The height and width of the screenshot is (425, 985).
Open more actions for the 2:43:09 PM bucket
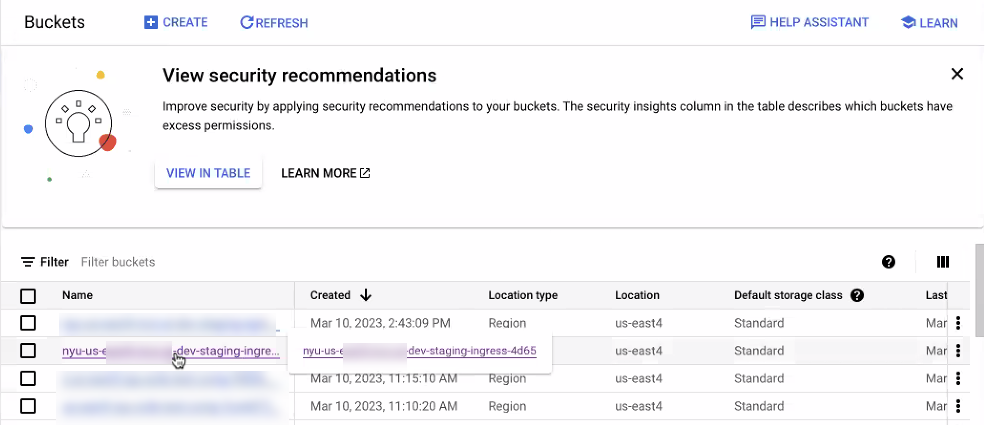958,323
